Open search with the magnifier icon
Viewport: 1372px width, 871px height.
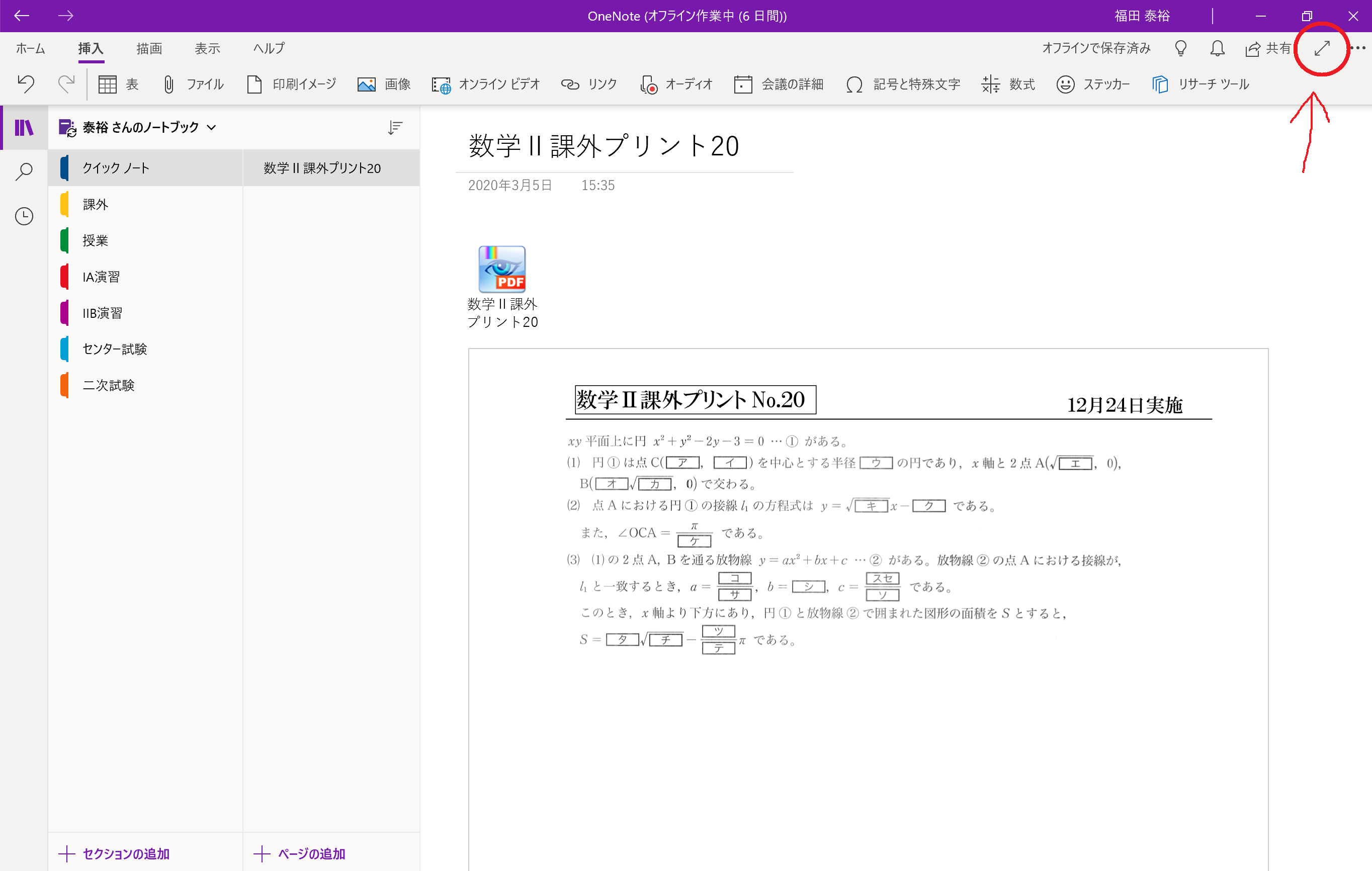pyautogui.click(x=24, y=171)
